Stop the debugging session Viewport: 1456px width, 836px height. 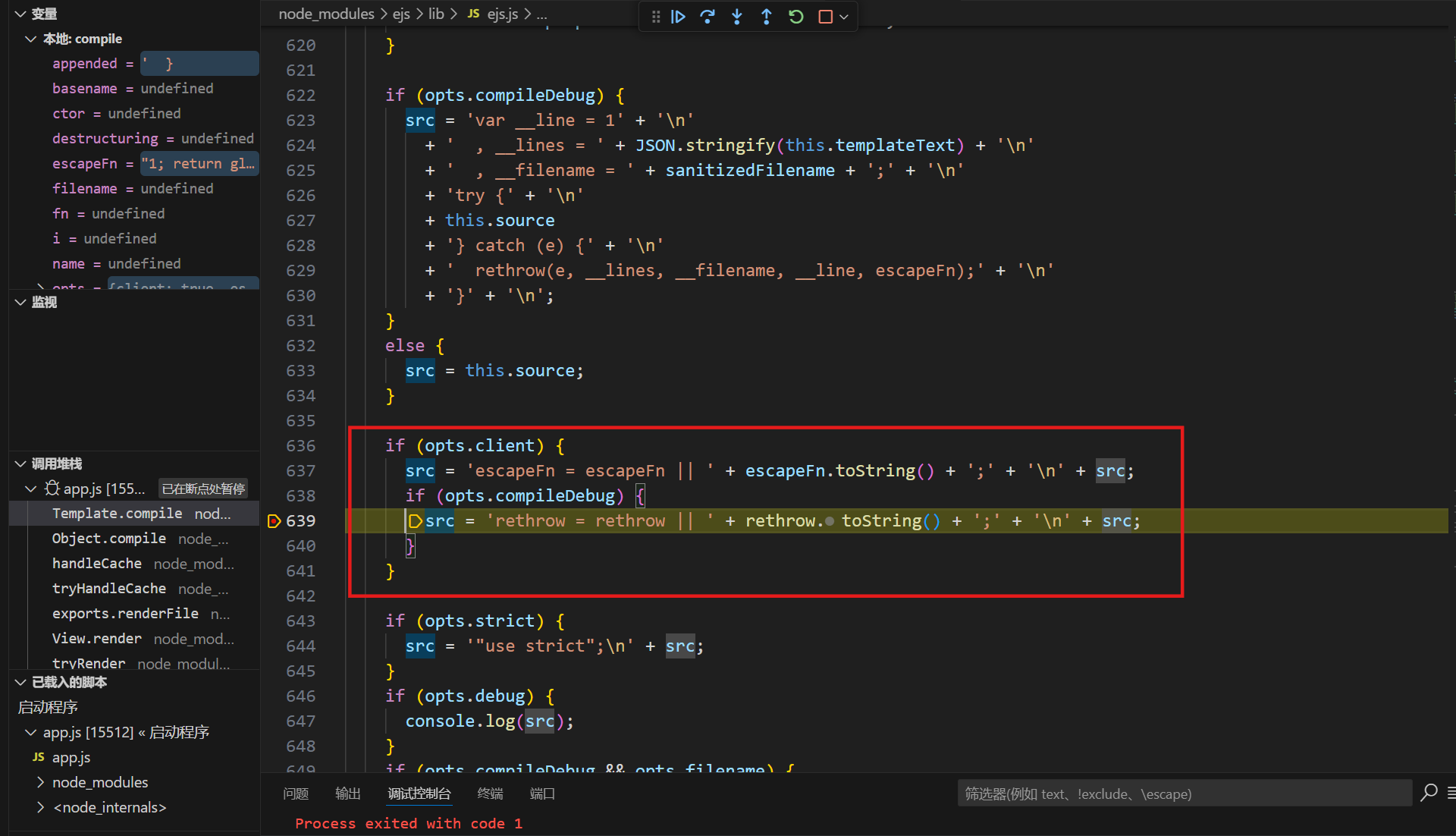coord(825,17)
